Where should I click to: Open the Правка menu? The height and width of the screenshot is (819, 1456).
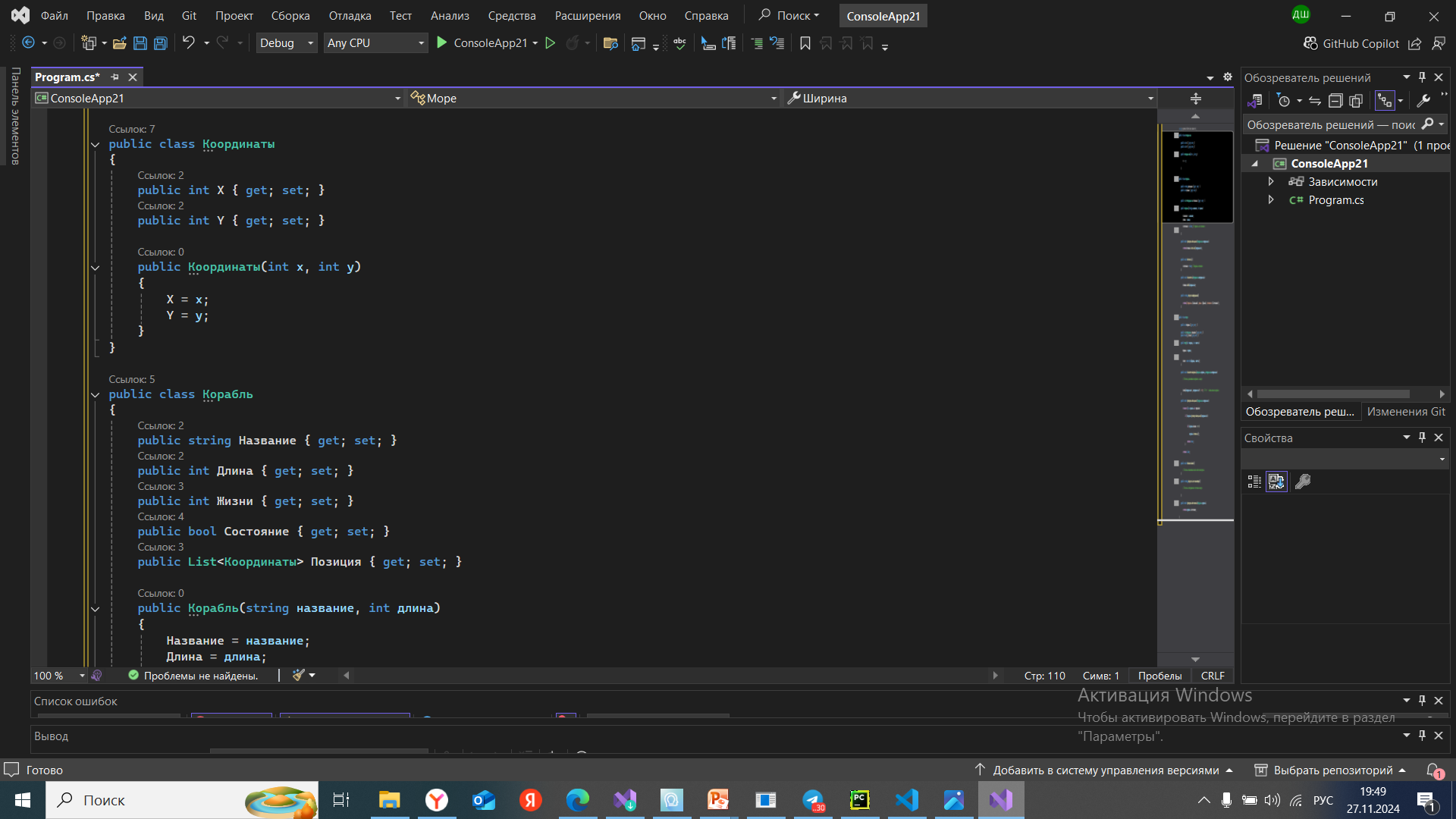coord(105,16)
